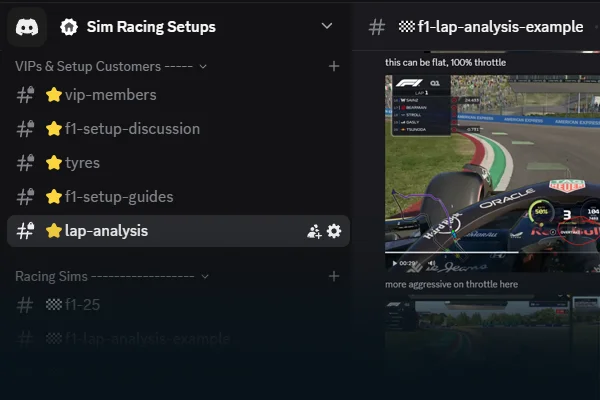Select the lap-analysis channel

(x=178, y=231)
